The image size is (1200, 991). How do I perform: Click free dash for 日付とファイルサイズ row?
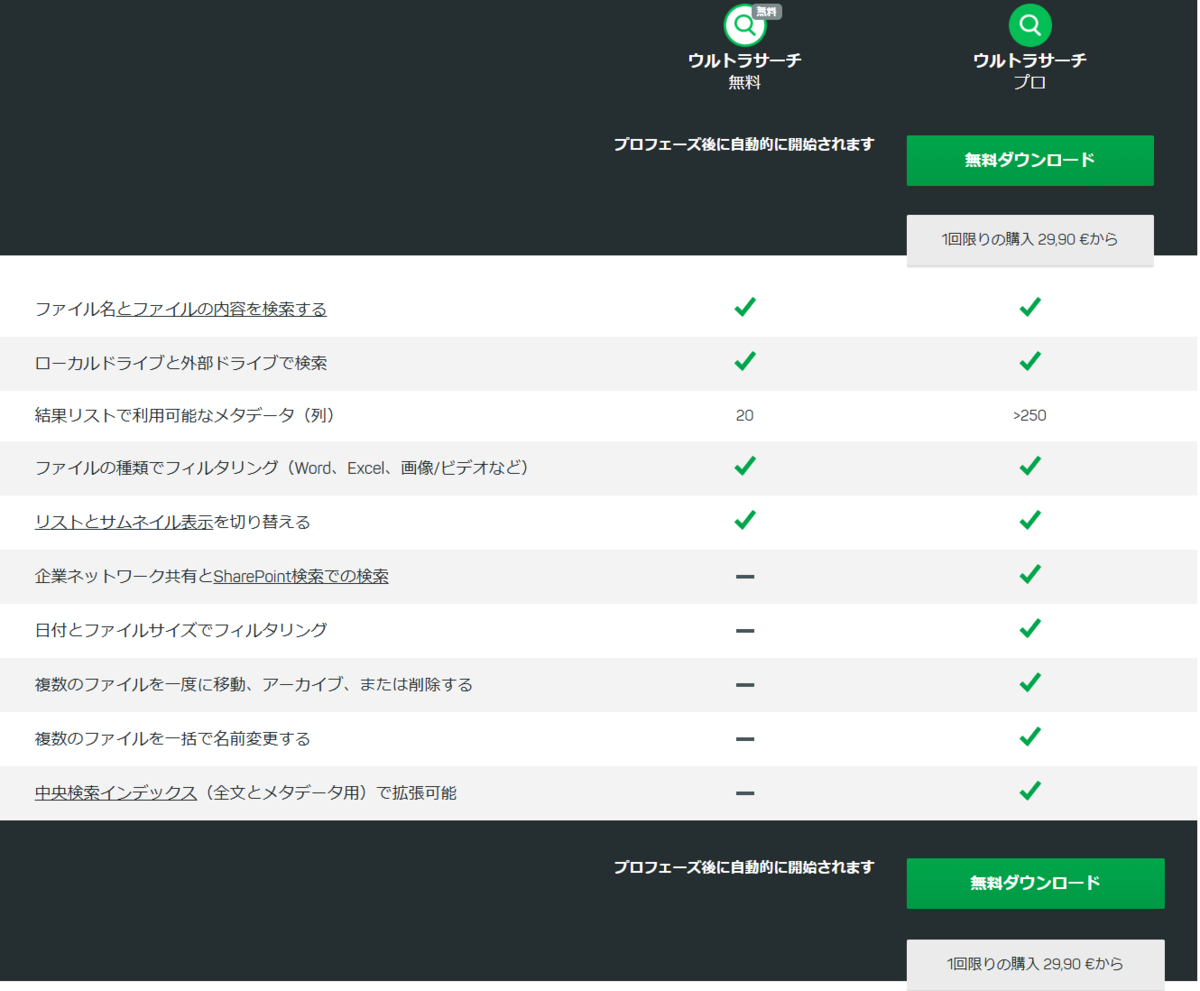click(x=744, y=631)
